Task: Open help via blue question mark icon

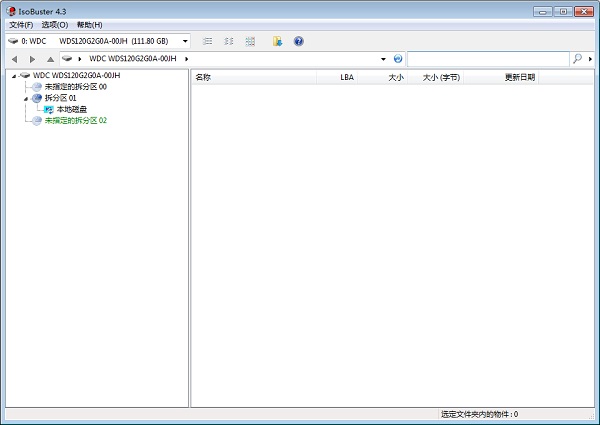Action: (299, 41)
